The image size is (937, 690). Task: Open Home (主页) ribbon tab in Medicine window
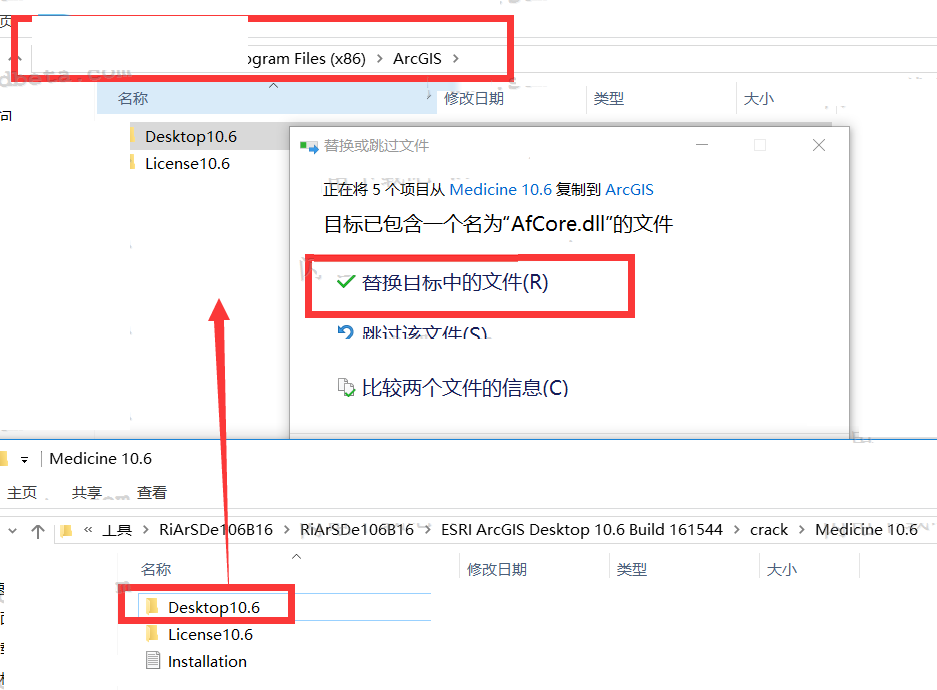22,493
